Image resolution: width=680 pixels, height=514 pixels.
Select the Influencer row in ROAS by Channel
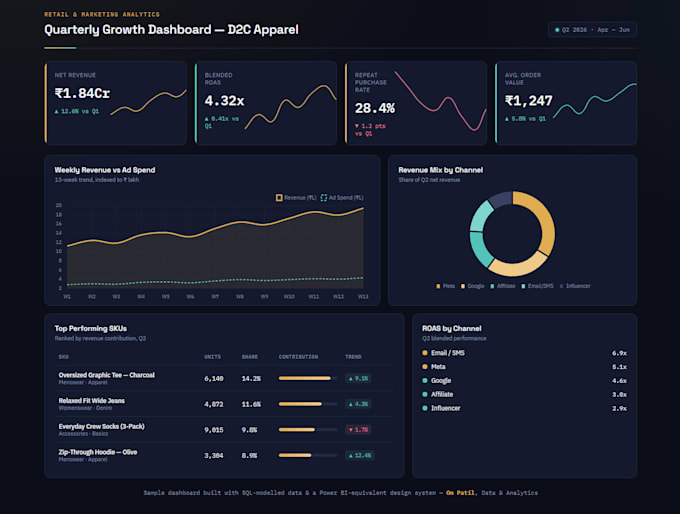524,408
